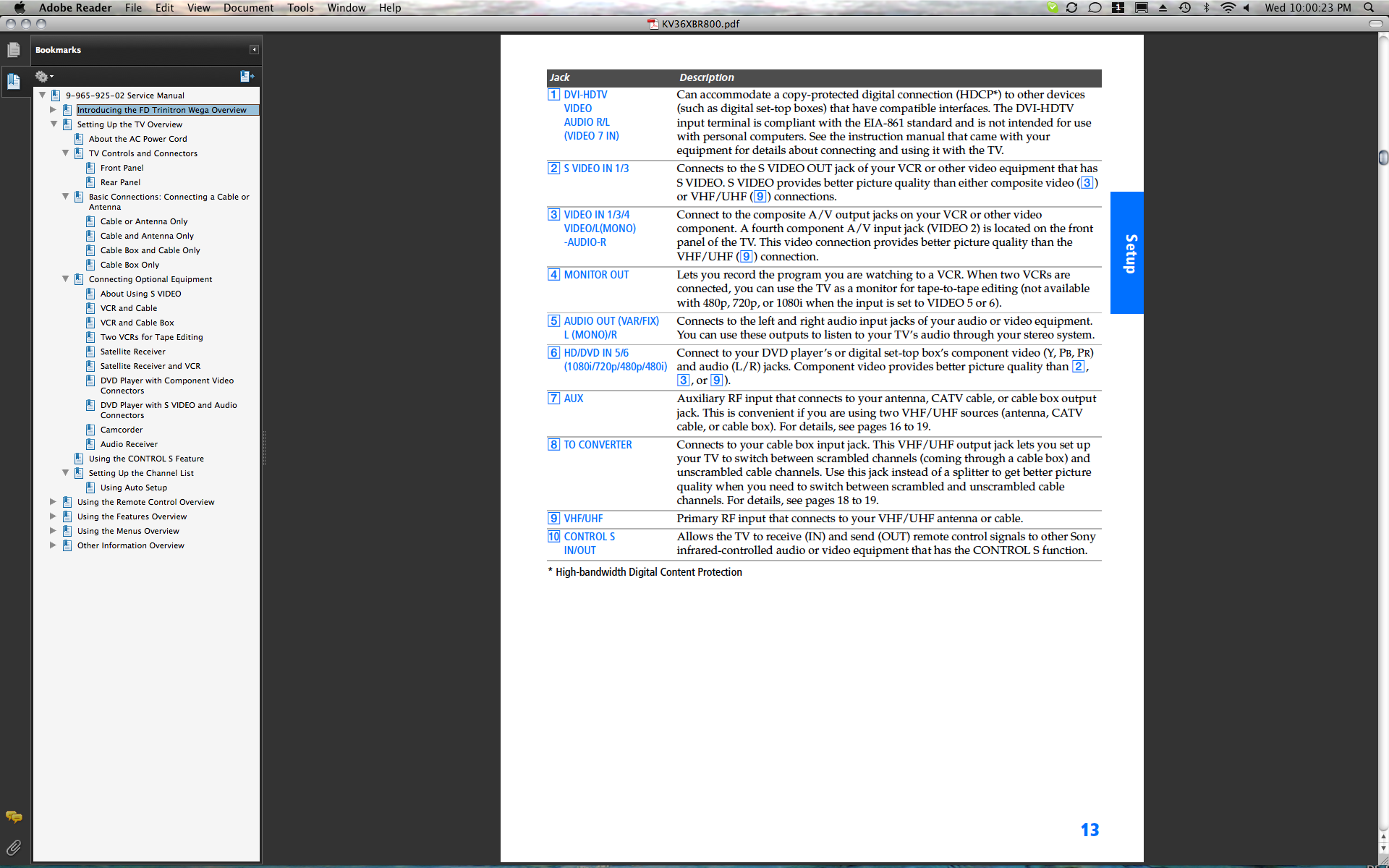The image size is (1389, 868).
Task: Open the bookmark options gear menu
Action: 43,77
